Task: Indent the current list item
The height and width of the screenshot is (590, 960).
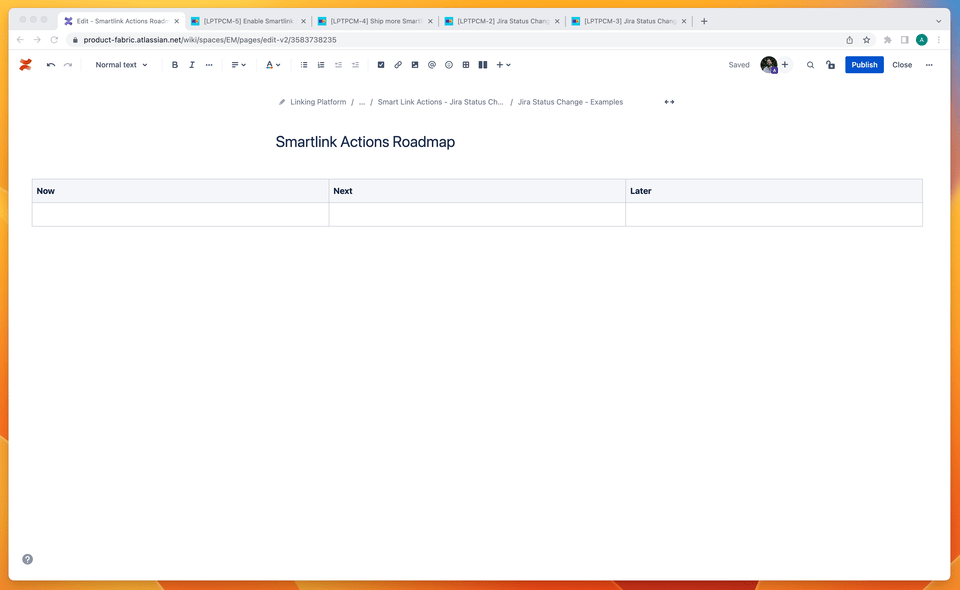Action: point(355,65)
